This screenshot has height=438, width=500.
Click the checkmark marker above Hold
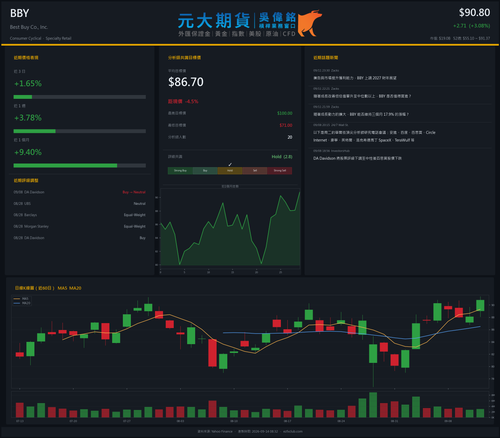click(230, 164)
